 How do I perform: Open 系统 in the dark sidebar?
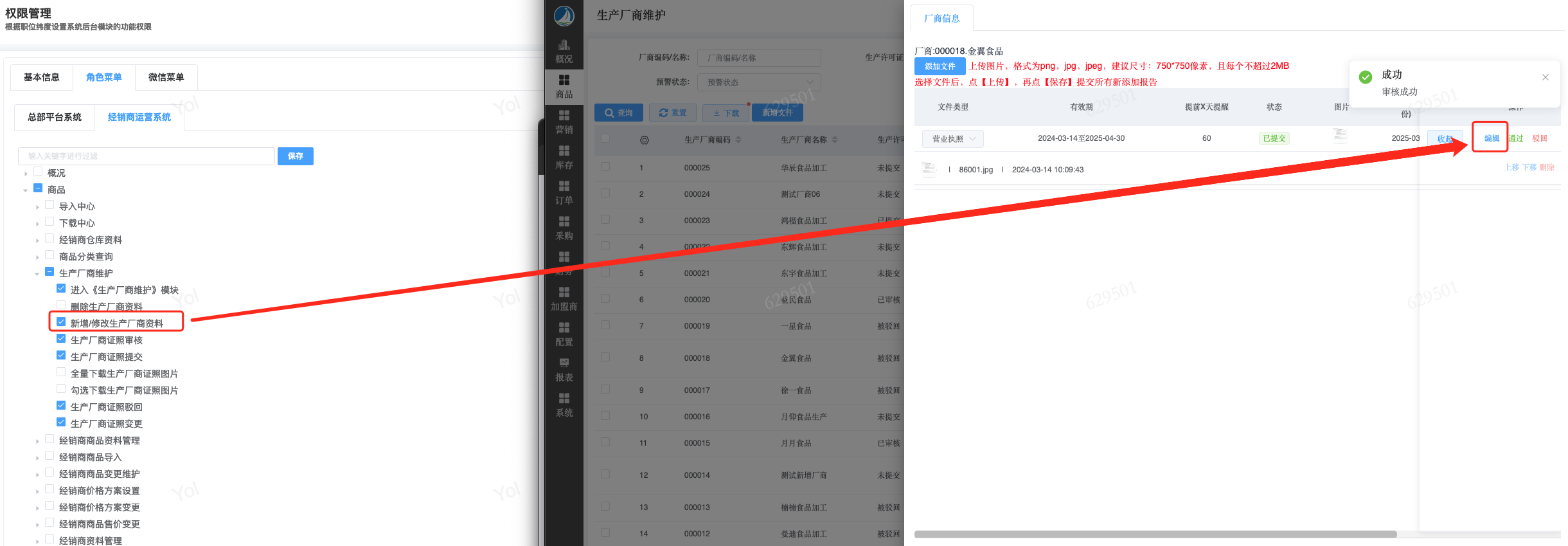point(564,405)
